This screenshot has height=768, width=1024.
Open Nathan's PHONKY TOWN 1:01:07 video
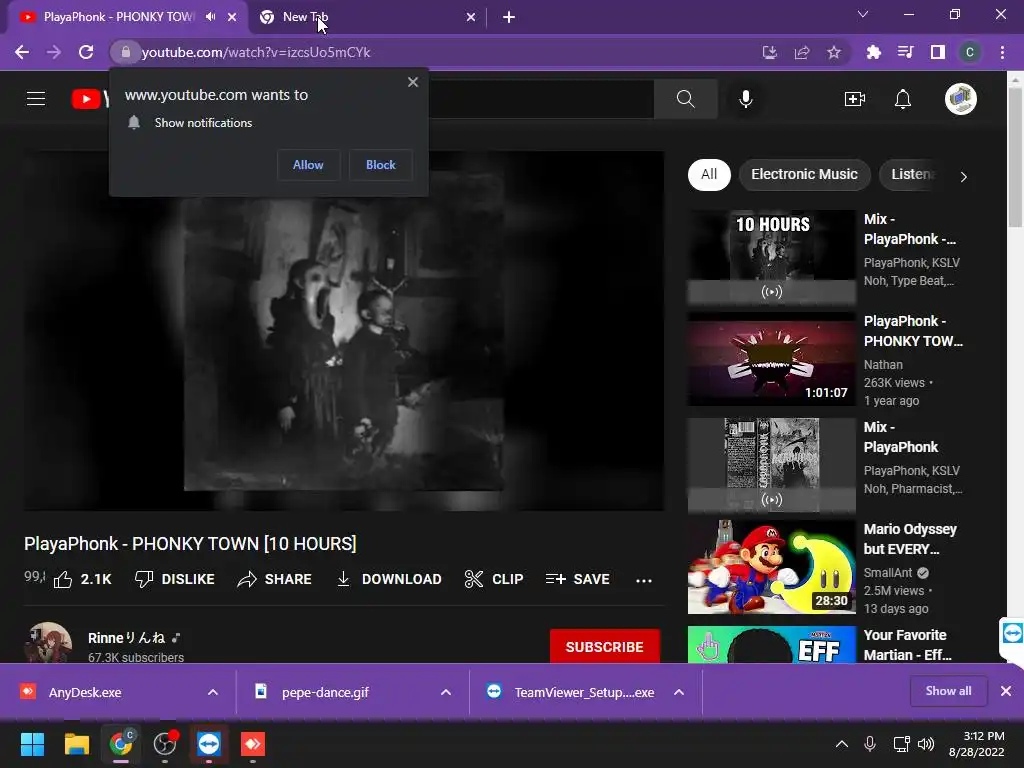click(x=771, y=360)
